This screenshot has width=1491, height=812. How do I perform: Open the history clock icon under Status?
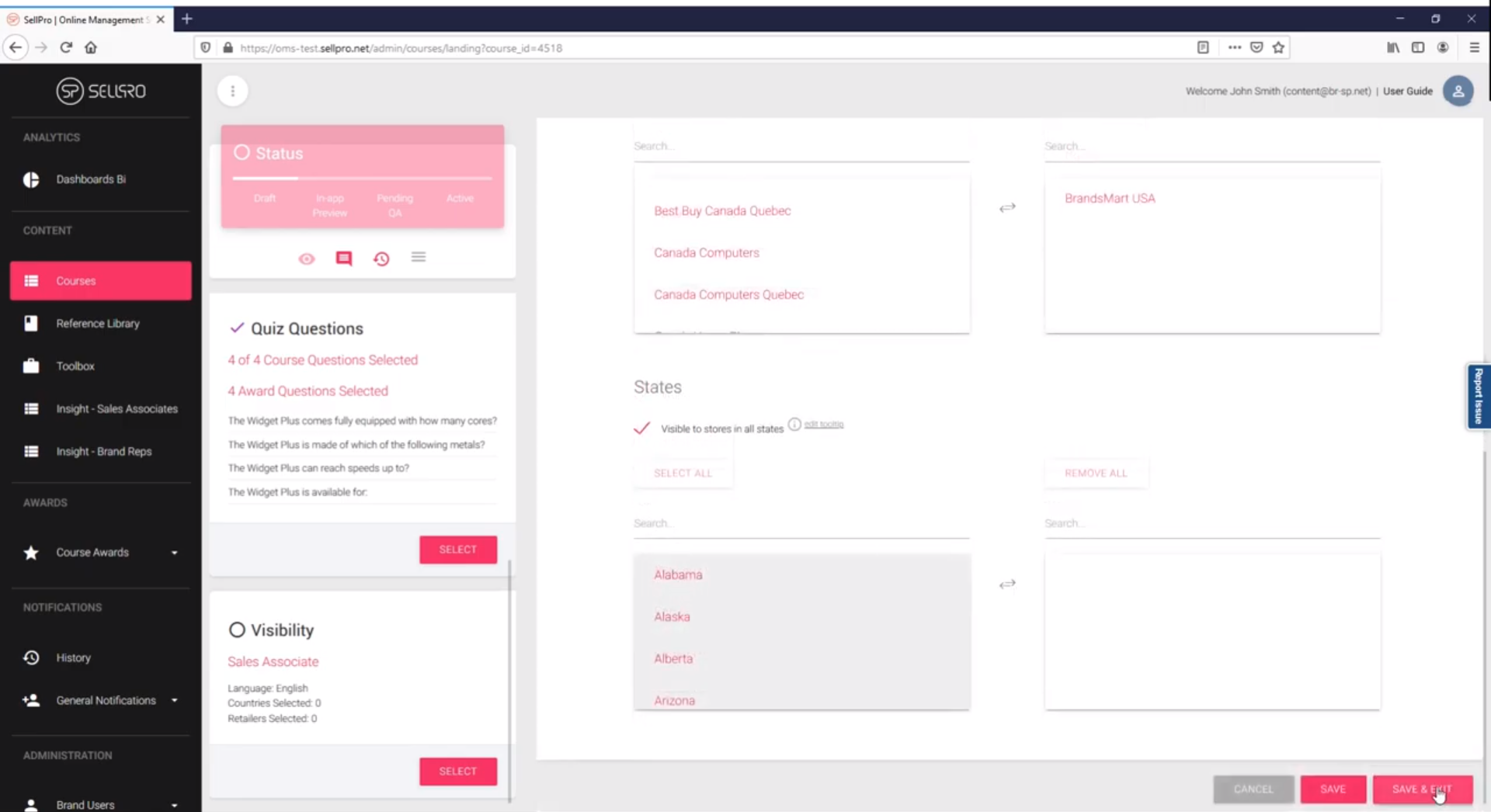381,259
